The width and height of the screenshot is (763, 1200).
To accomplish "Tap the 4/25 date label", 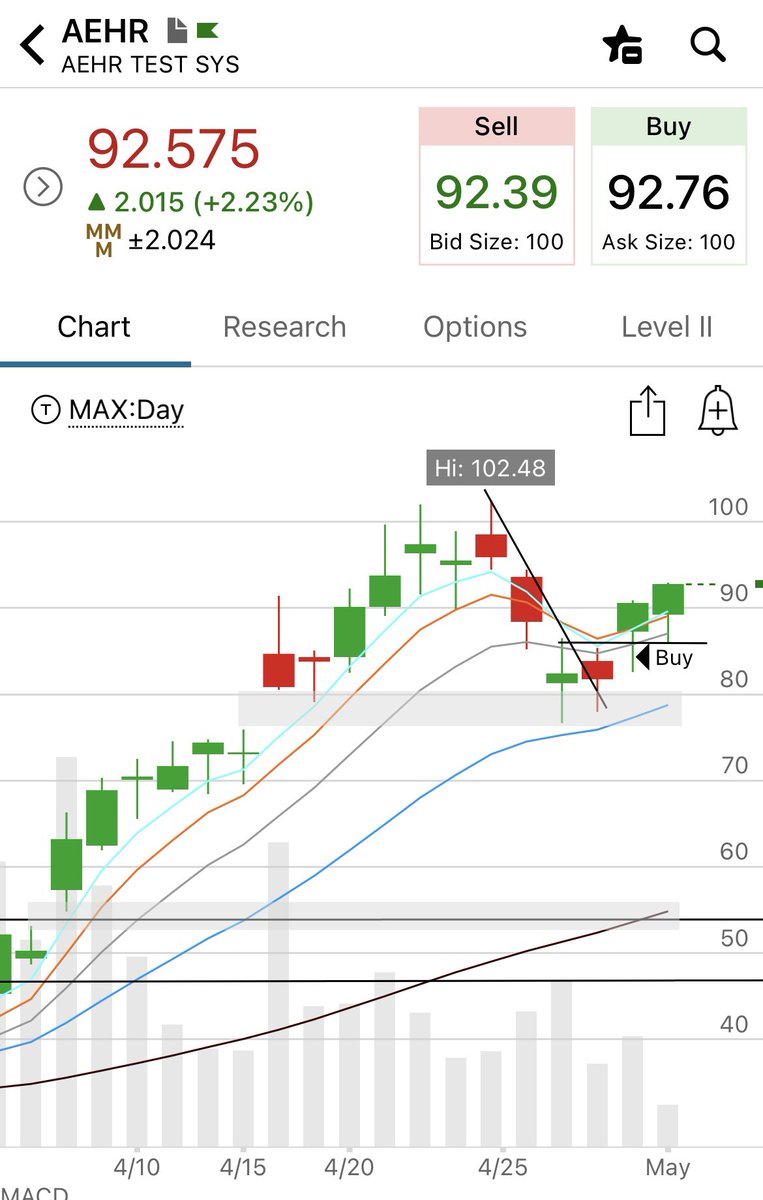I will point(502,1166).
